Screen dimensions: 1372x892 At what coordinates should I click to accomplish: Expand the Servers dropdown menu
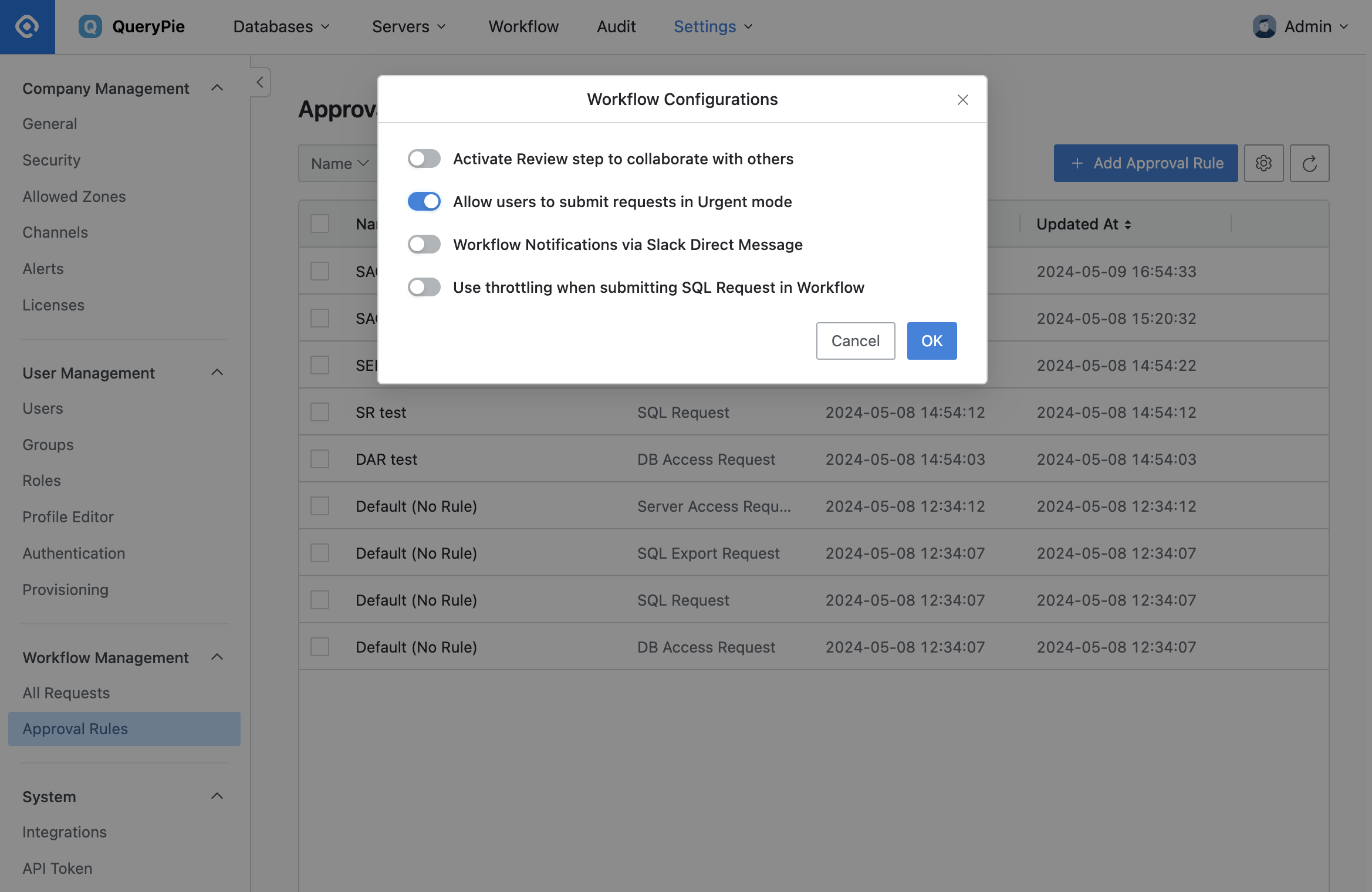(x=409, y=26)
